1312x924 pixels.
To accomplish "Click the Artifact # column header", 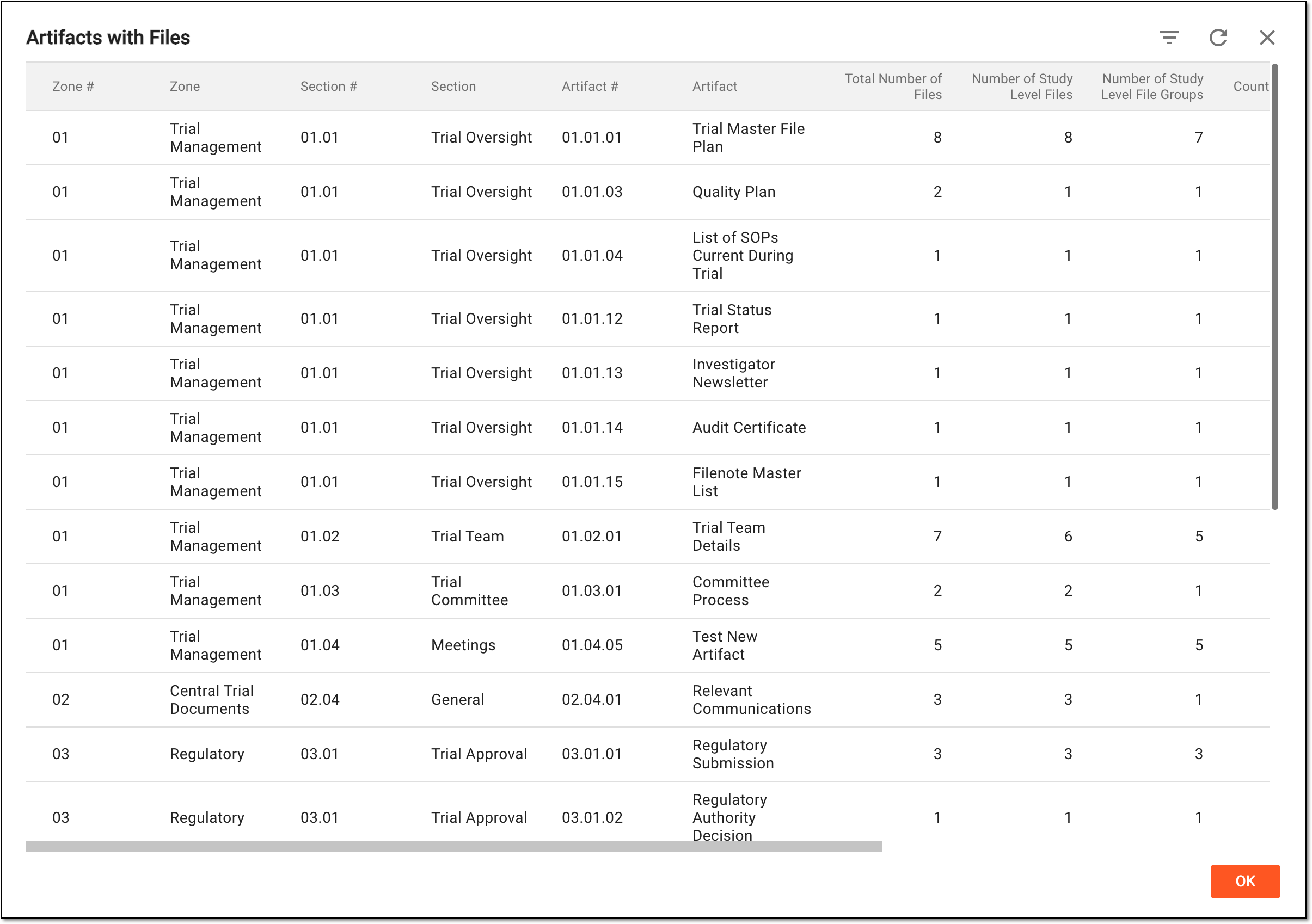I will [x=590, y=86].
